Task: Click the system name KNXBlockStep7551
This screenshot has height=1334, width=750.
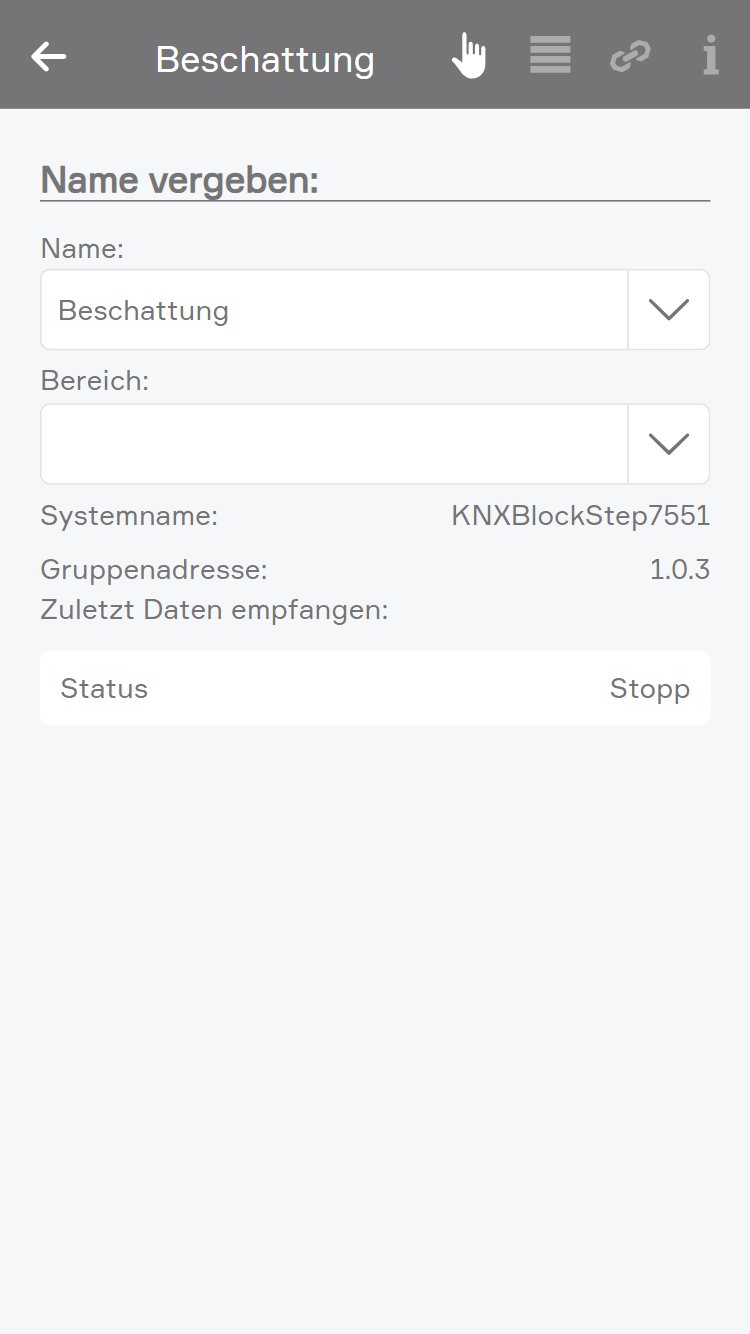Action: [x=580, y=516]
